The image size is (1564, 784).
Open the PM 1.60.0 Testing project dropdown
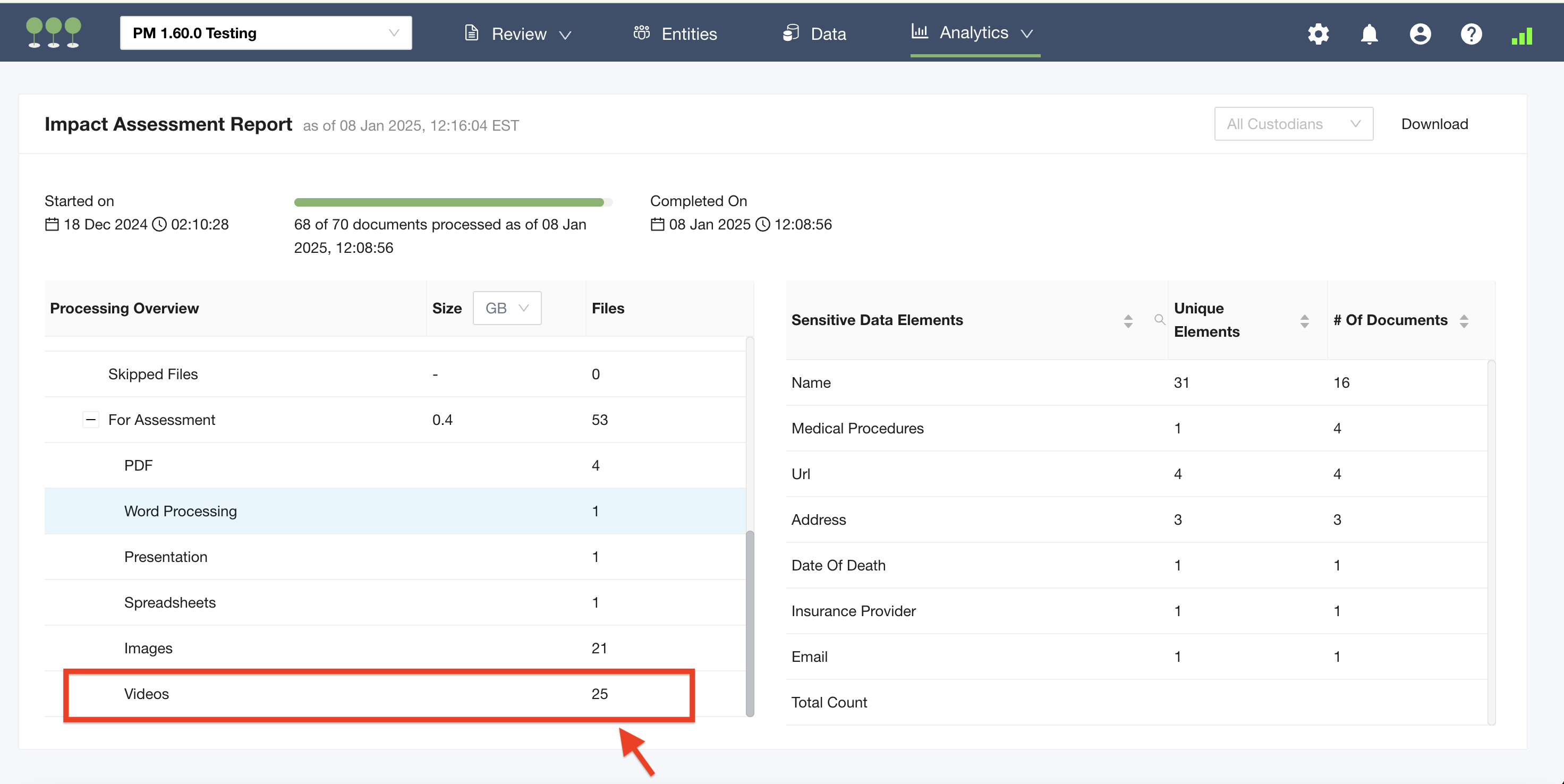point(265,33)
